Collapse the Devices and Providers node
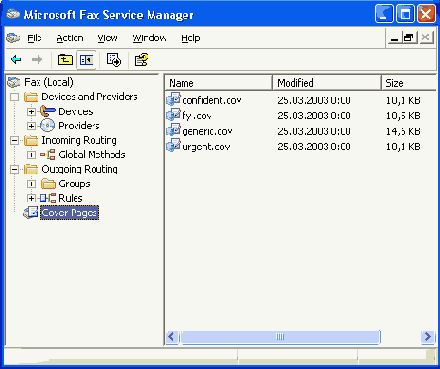Screen dimensions: 440x369 (14, 97)
